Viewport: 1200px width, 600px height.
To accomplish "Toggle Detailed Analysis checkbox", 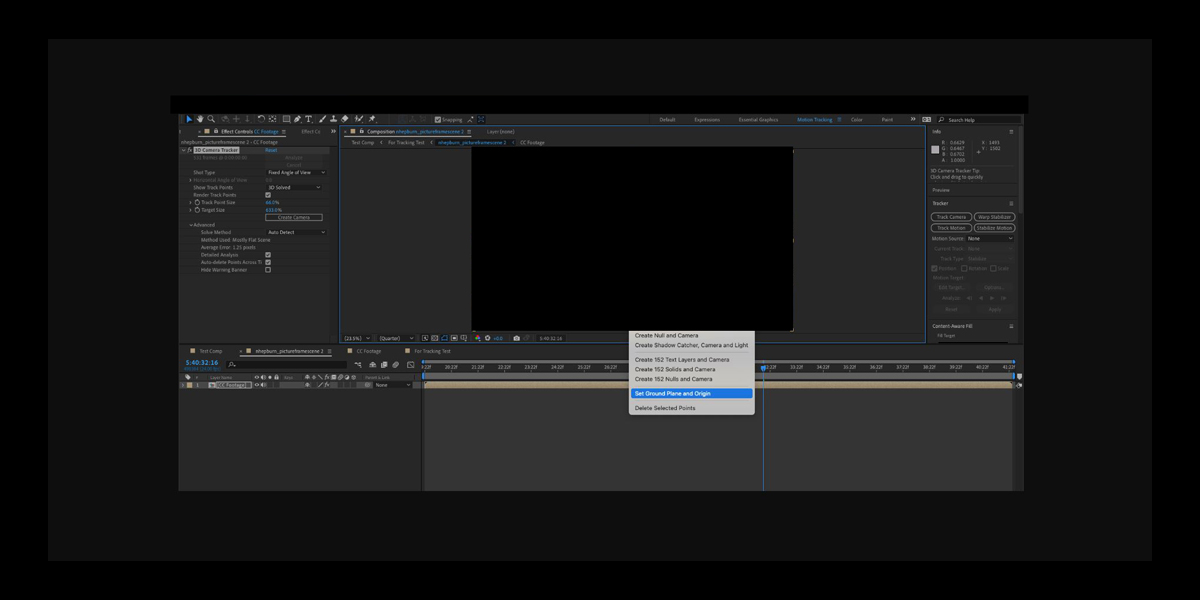I will [x=268, y=255].
